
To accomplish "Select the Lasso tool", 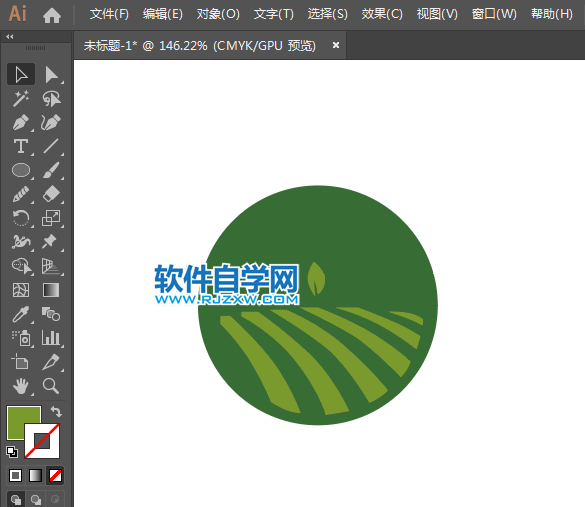I will pyautogui.click(x=51, y=98).
